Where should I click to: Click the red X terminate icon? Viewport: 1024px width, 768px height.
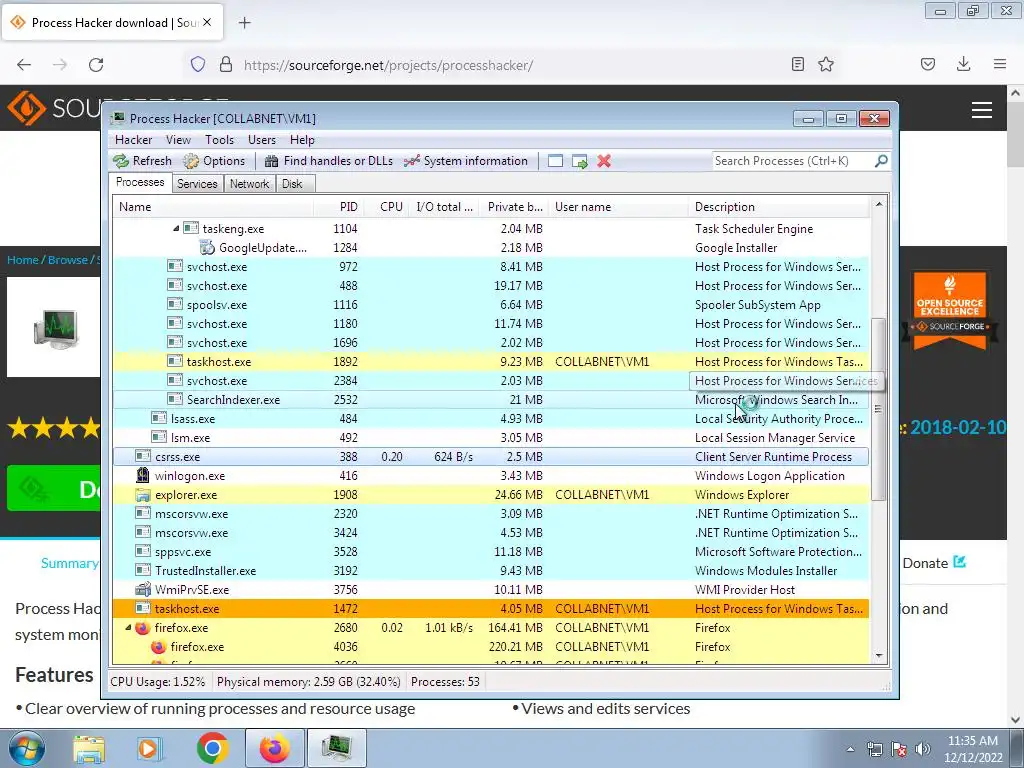point(604,161)
